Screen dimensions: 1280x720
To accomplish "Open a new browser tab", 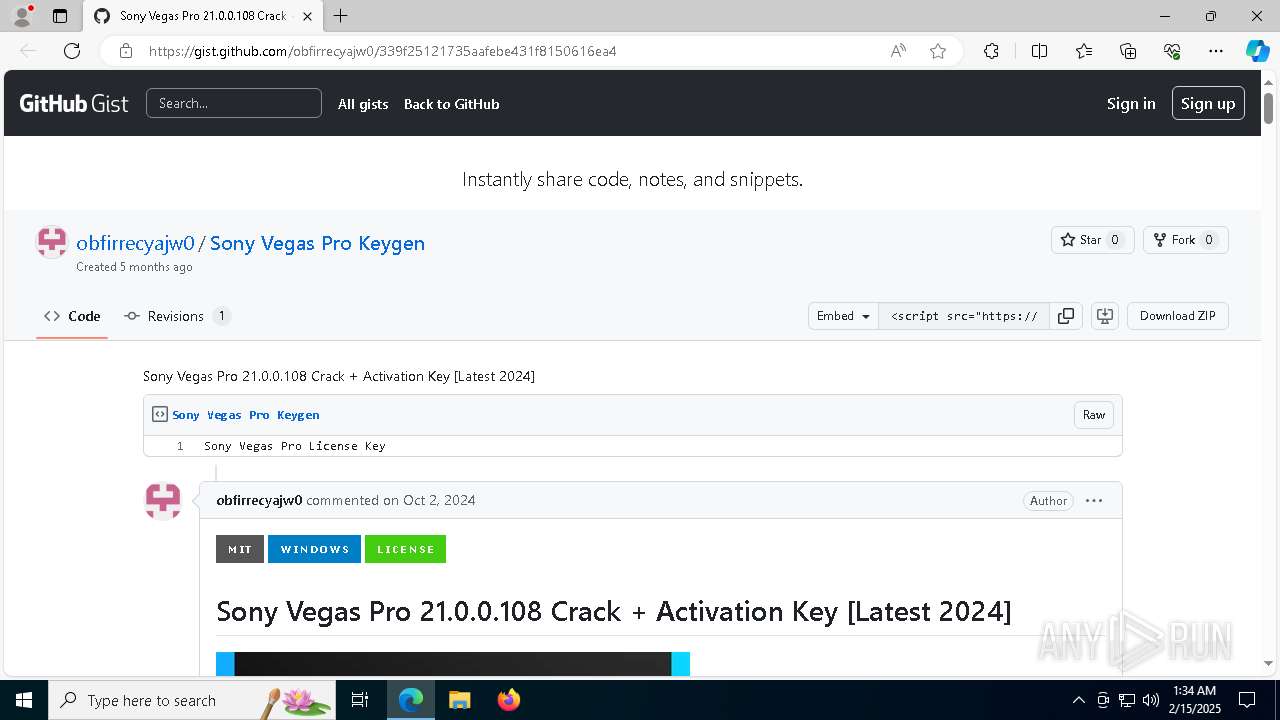I will pos(341,16).
